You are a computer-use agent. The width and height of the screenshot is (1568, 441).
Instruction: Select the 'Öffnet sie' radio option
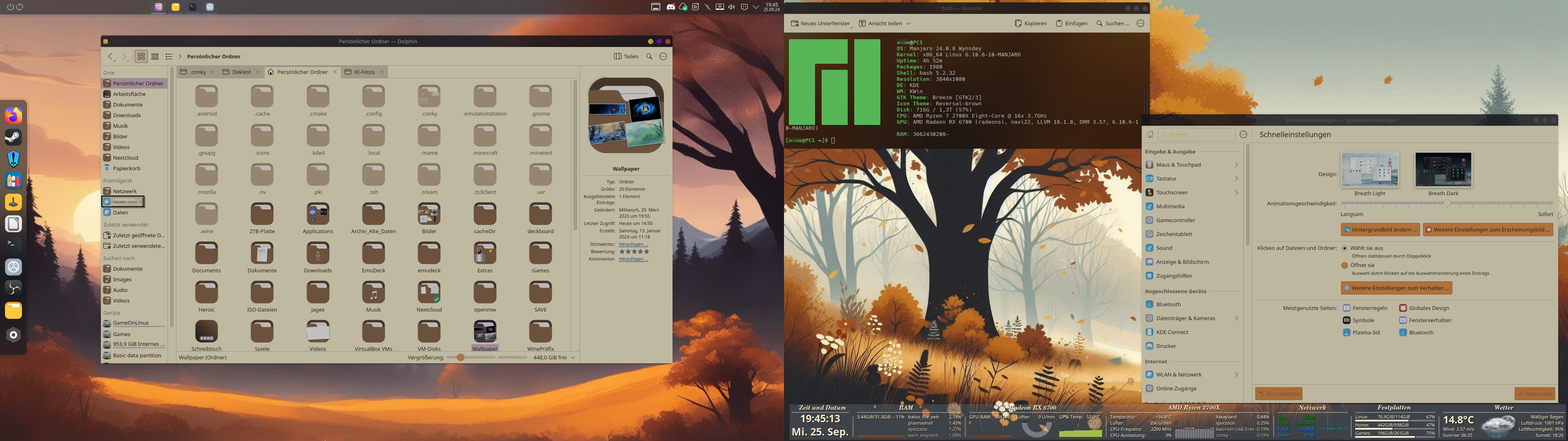pyautogui.click(x=1344, y=265)
